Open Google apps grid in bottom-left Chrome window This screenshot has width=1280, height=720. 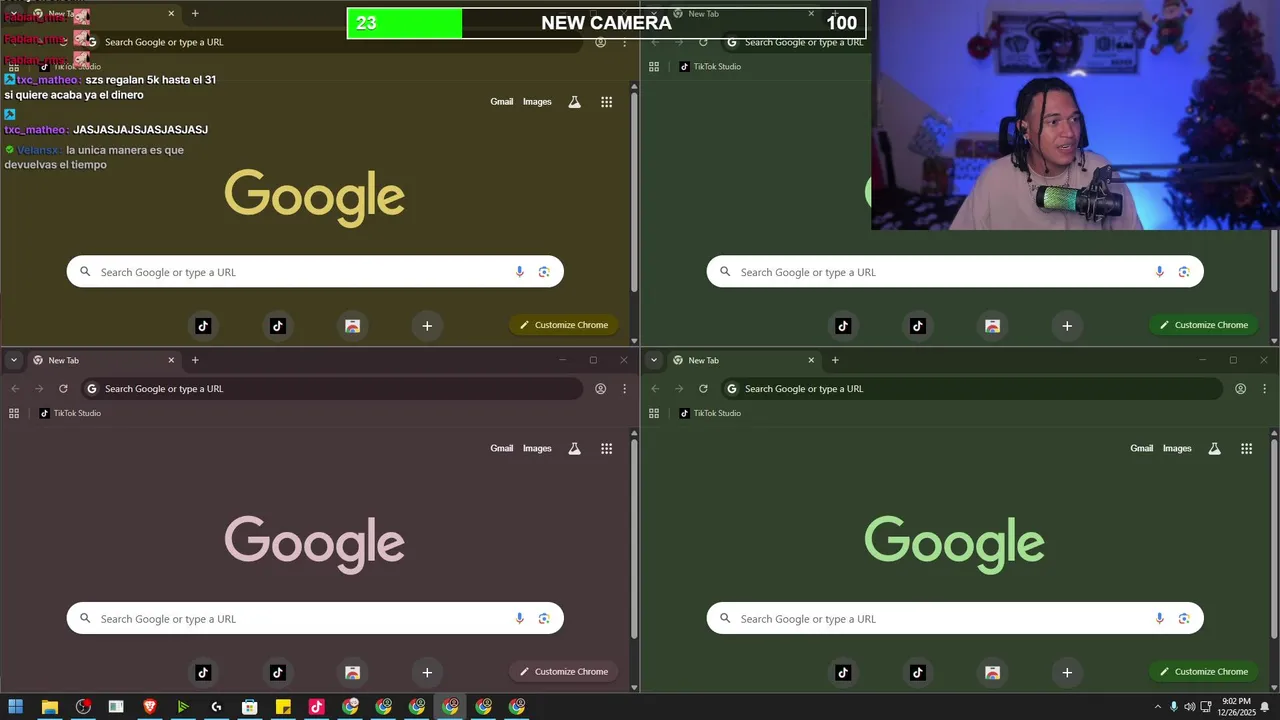tap(606, 449)
